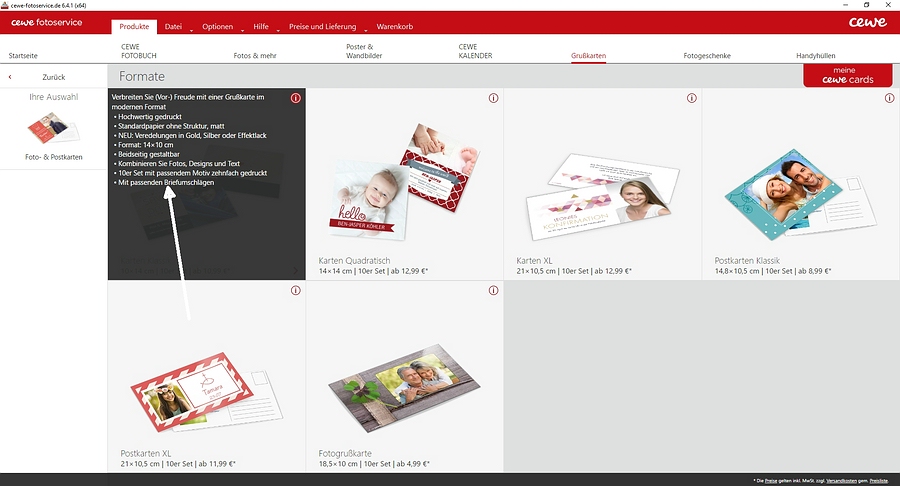Expand the Datei dropdown arrow
This screenshot has width=900, height=486.
(x=191, y=30)
